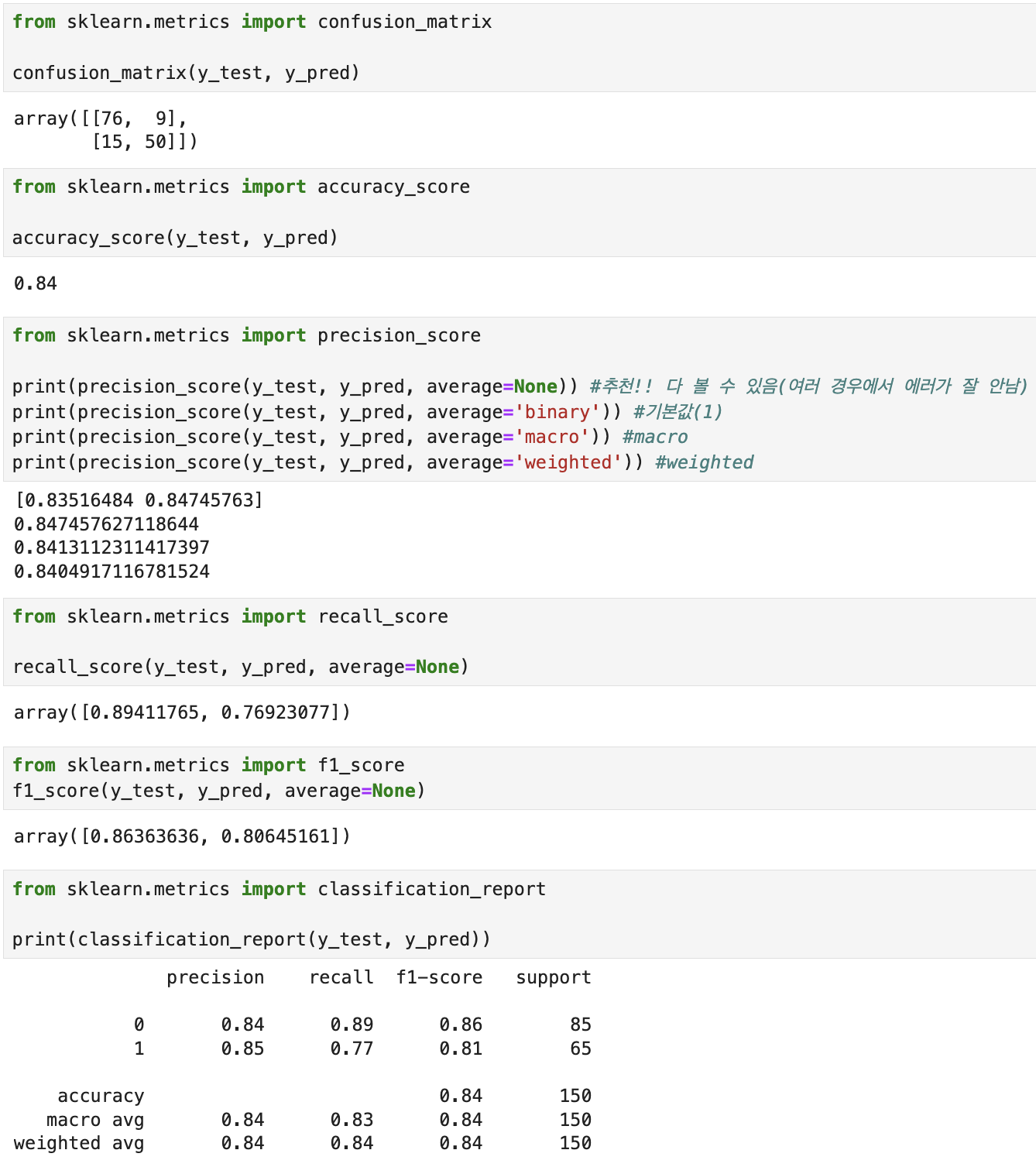Click the confusion_matrix import code cell
1036x1174 pixels.
pos(520,47)
